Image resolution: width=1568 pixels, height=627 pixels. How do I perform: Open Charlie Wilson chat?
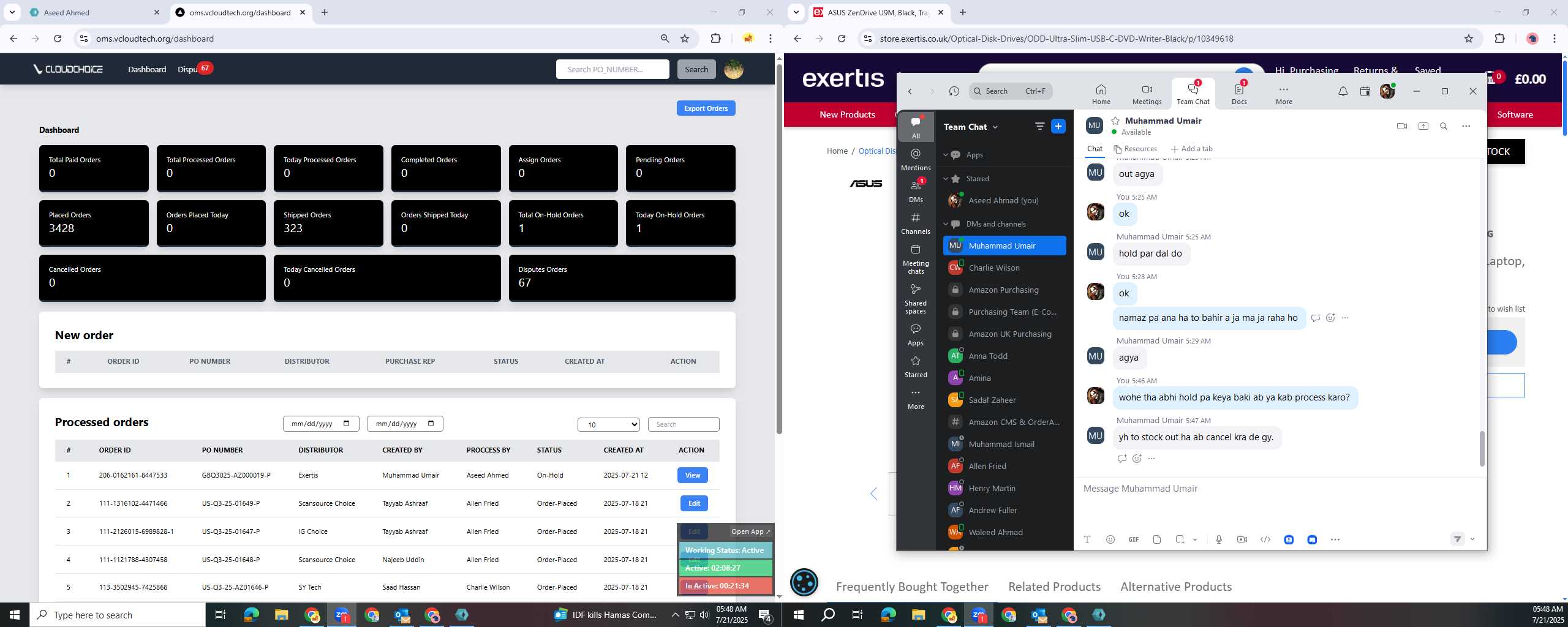click(1005, 268)
